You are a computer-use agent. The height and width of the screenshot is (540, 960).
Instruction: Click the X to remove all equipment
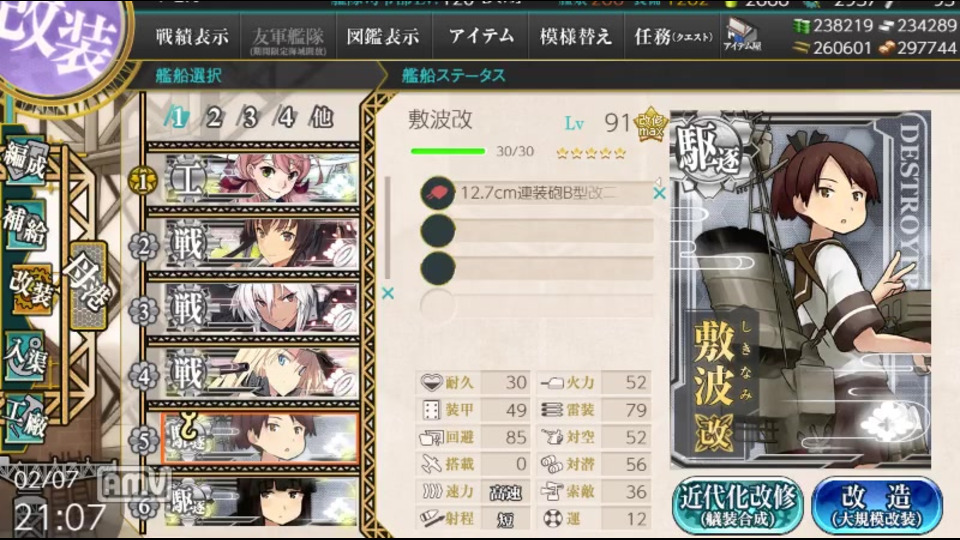click(388, 293)
